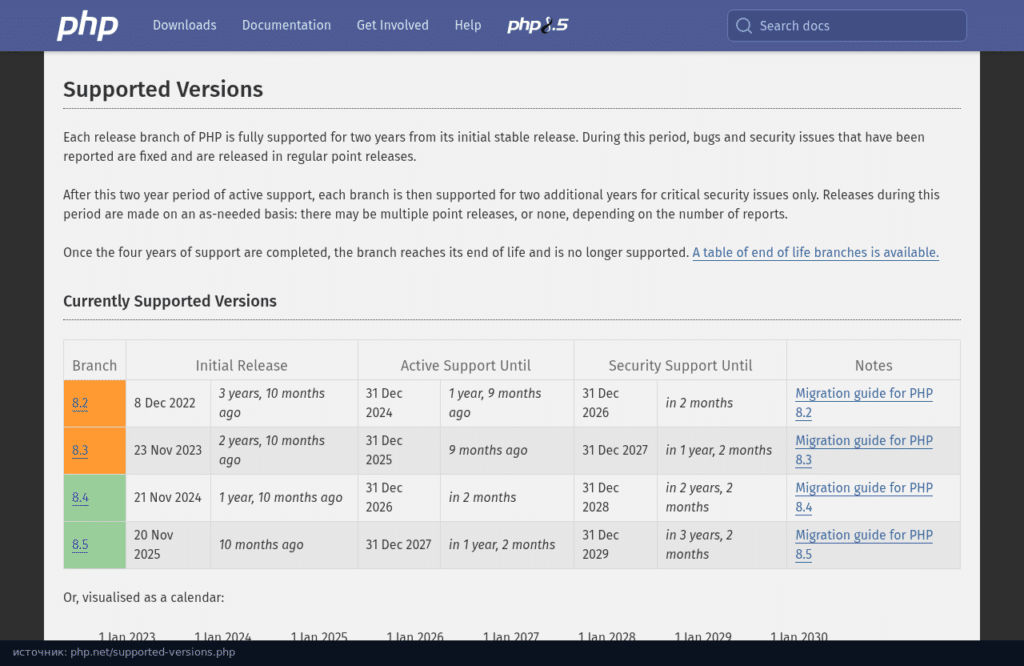Click the 8.2 branch link

pyautogui.click(x=80, y=404)
